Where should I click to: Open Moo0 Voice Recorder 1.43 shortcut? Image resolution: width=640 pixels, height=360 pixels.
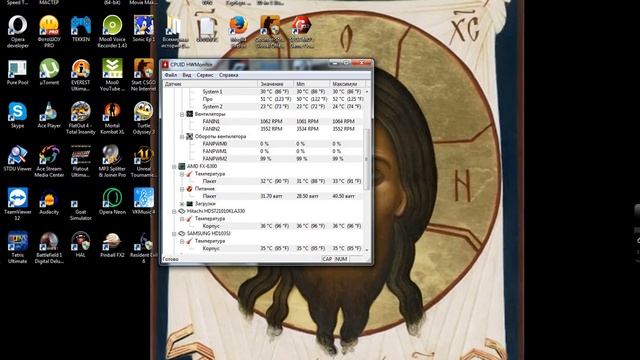coord(112,31)
